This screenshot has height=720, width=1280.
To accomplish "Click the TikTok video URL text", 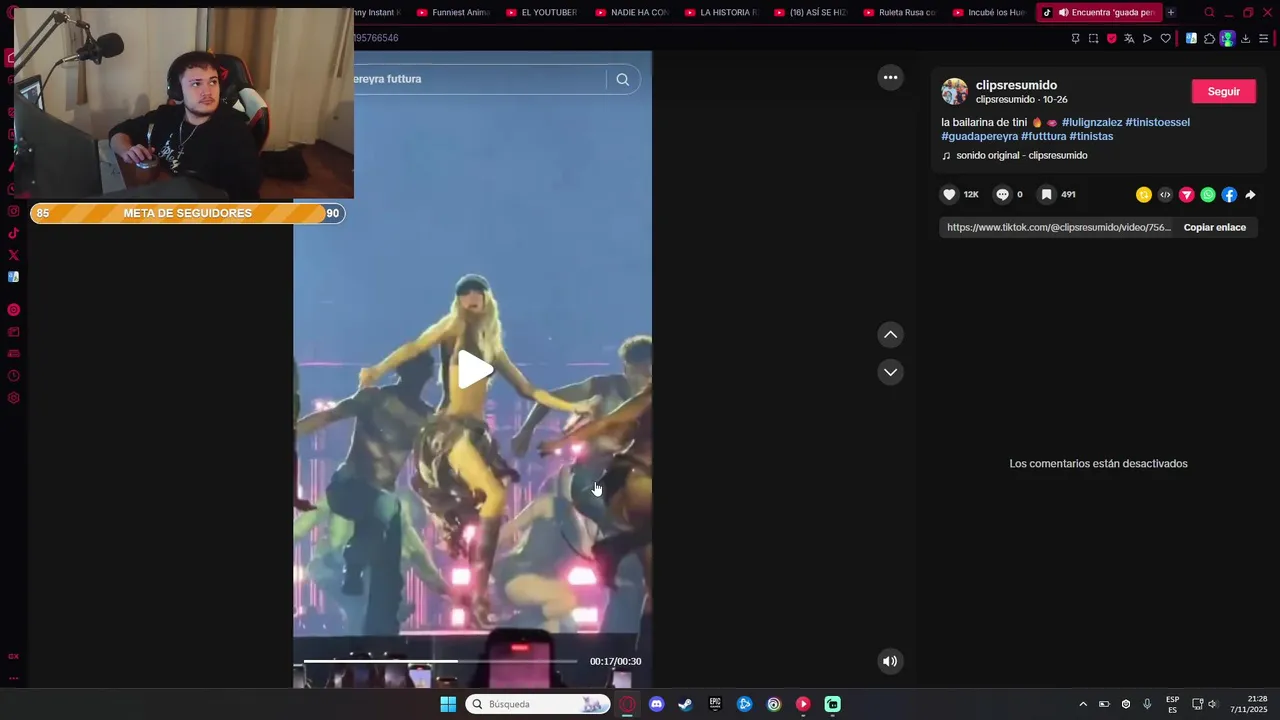I will 1059,227.
